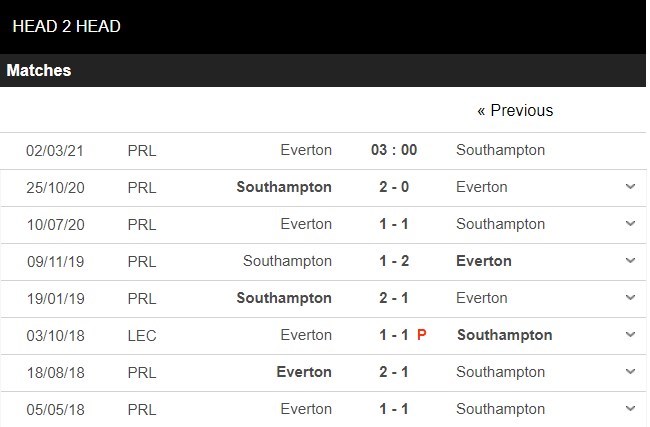Click the LEC competition label
The height and width of the screenshot is (427, 650).
pos(142,335)
